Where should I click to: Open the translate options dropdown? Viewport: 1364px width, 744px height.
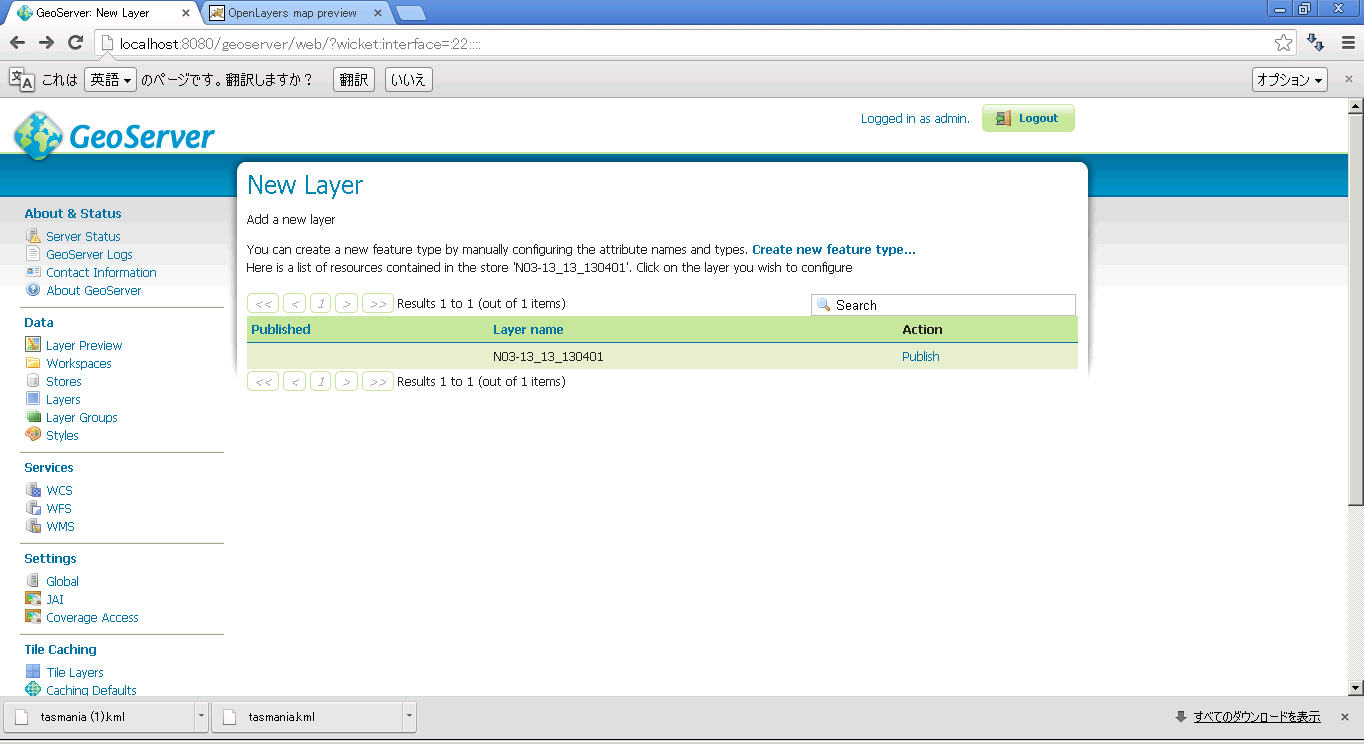[x=1289, y=80]
